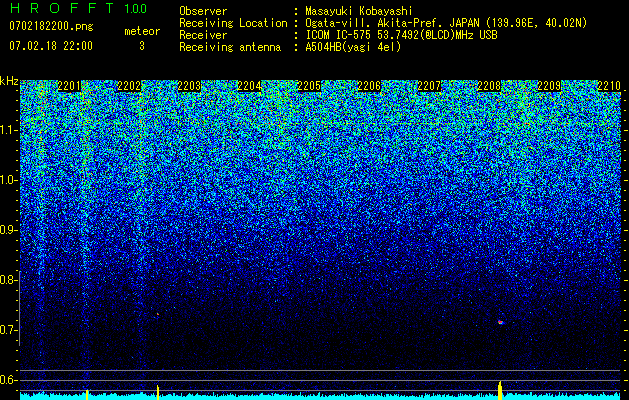Select observer name Masayuki Kobayashi
Image resolution: width=629 pixels, height=400 pixels.
(359, 11)
